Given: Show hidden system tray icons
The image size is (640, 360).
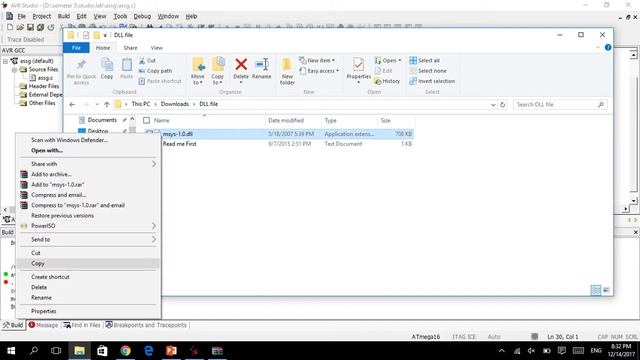Looking at the screenshot, I should [502, 351].
